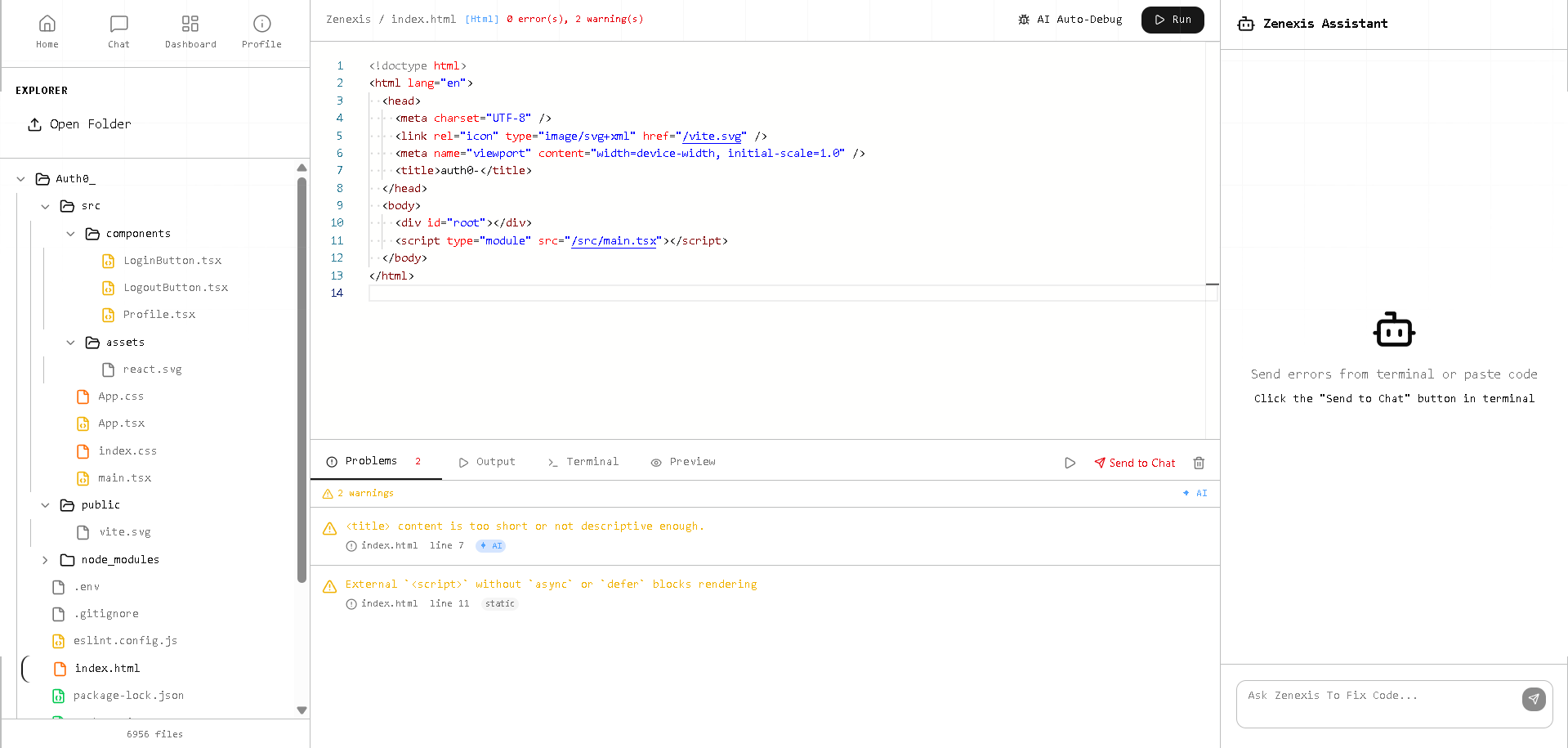Switch to the Preview tab
1568x748 pixels.
click(x=683, y=462)
